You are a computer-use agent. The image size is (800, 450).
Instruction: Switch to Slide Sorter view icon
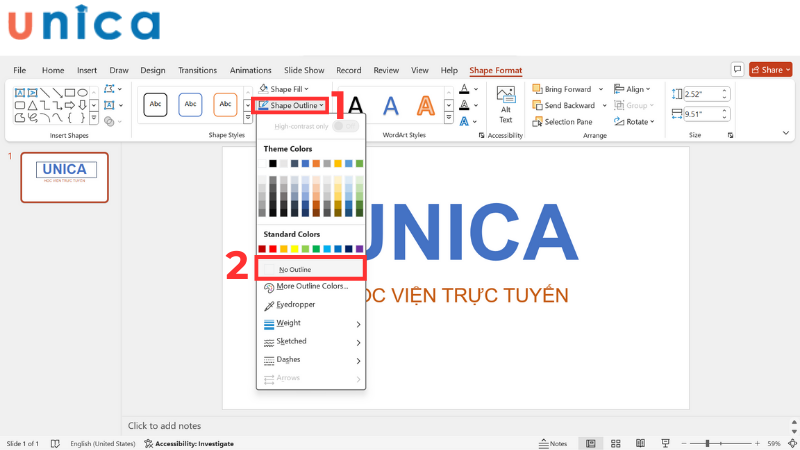[x=616, y=443]
